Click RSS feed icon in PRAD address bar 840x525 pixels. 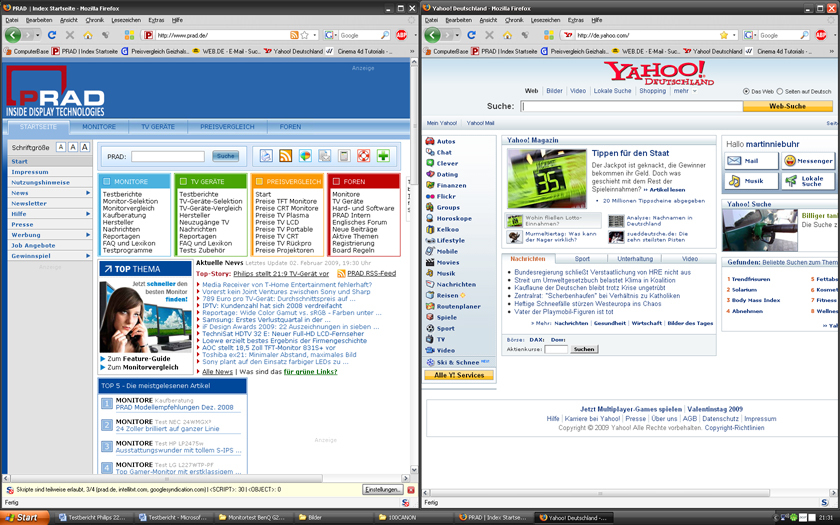(x=294, y=35)
